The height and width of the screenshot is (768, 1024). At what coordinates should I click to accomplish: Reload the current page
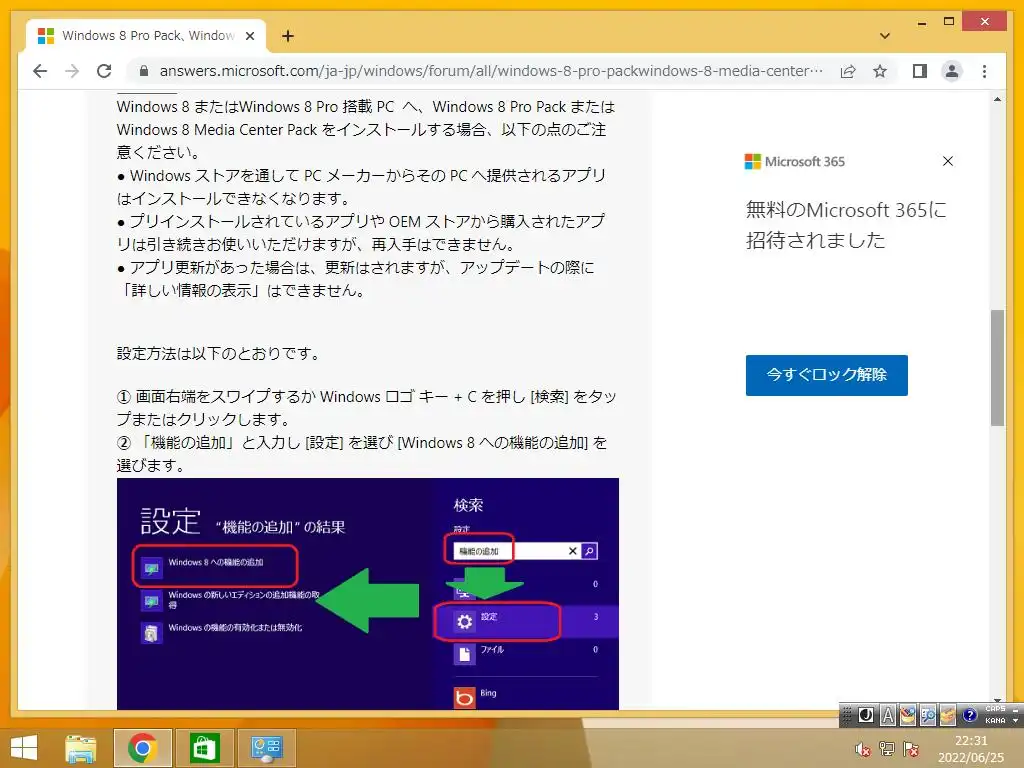104,71
